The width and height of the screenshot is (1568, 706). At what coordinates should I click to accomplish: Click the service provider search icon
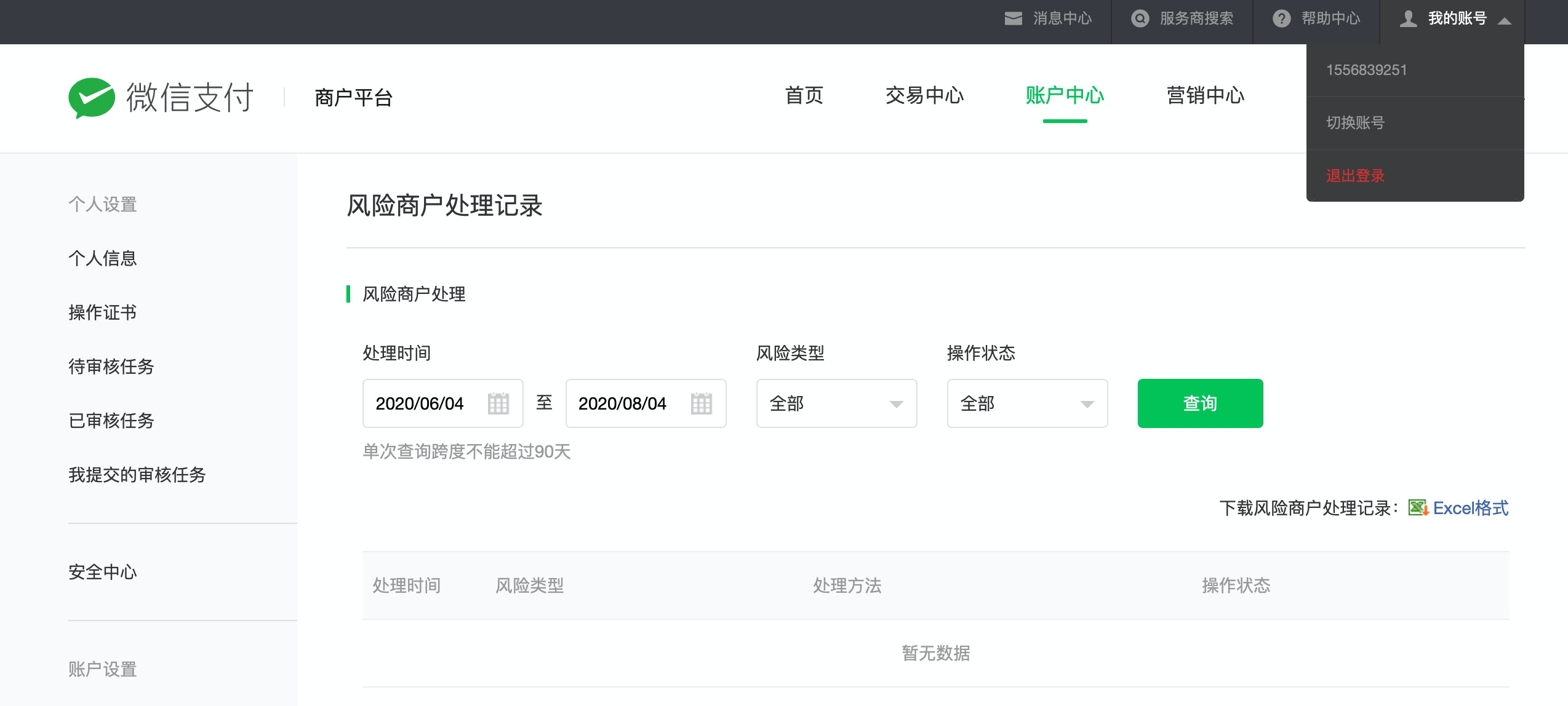(1140, 18)
